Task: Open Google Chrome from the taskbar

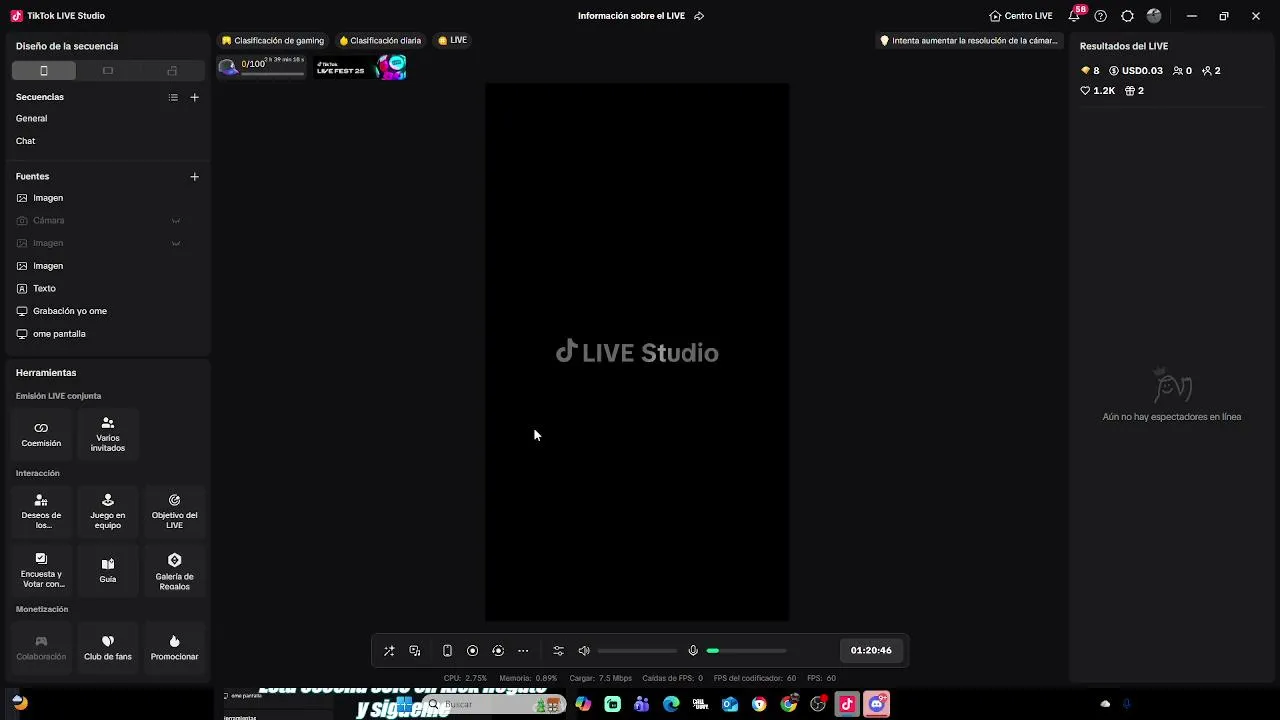Action: click(x=789, y=704)
